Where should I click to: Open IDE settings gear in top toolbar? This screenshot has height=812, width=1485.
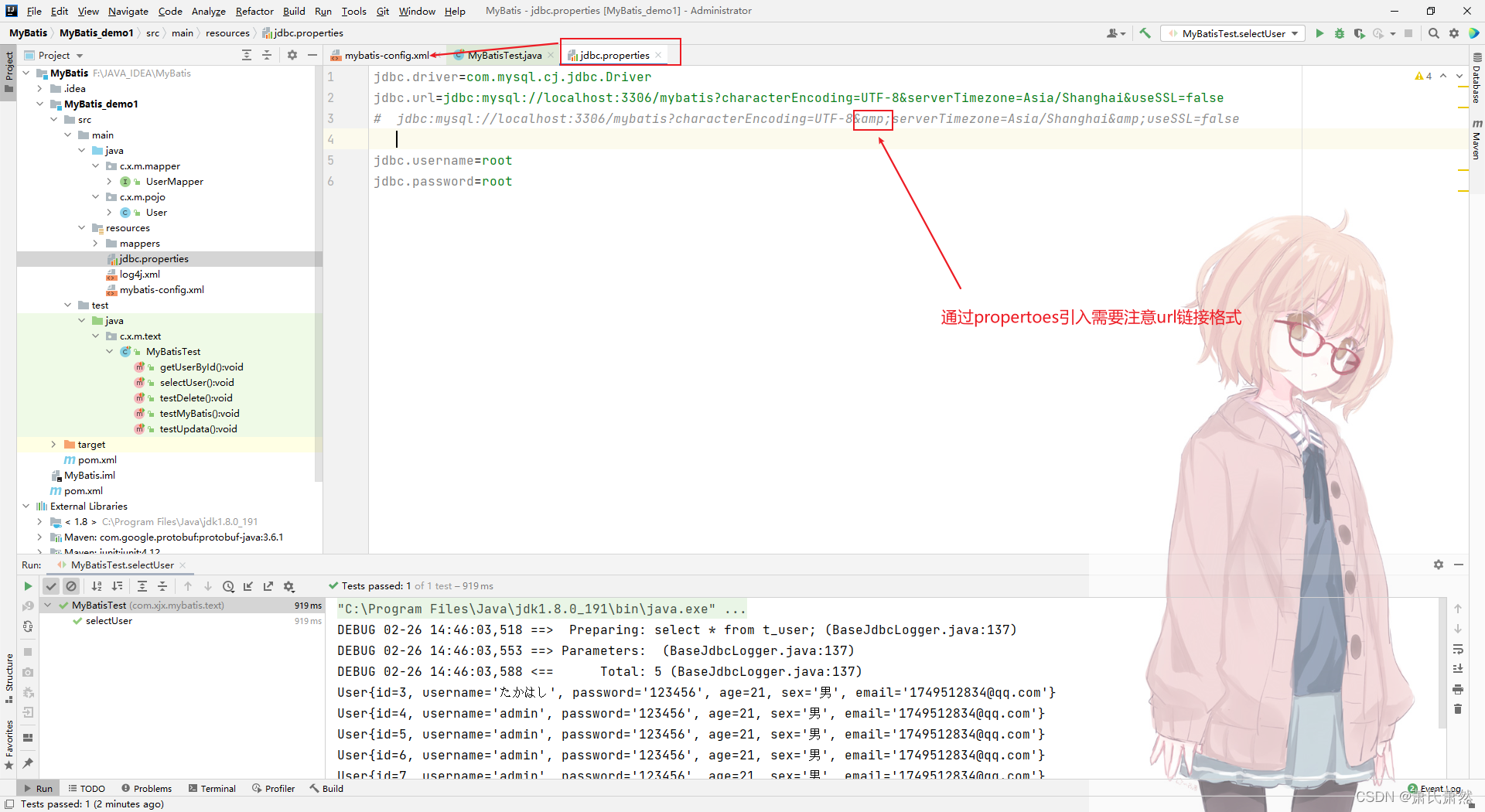(1454, 33)
